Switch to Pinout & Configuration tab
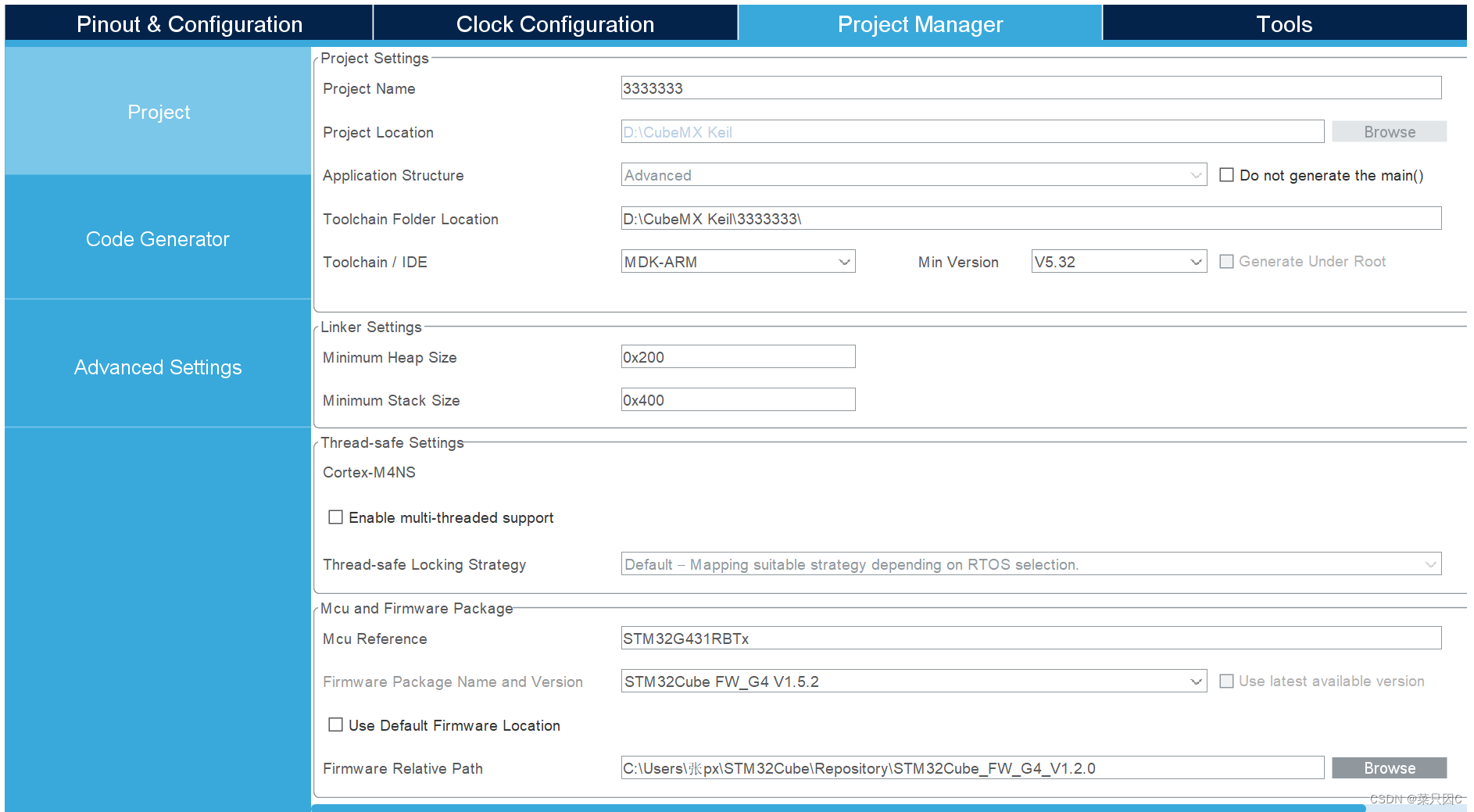The width and height of the screenshot is (1474, 812). [189, 23]
